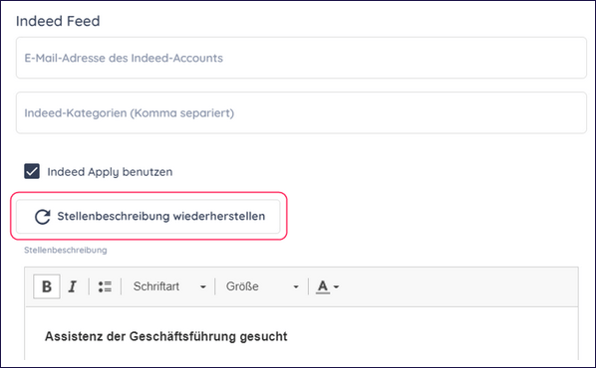Focus the E-Mail-Adresse des Indeed-Accounts field
This screenshot has width=596, height=368.
(301, 58)
